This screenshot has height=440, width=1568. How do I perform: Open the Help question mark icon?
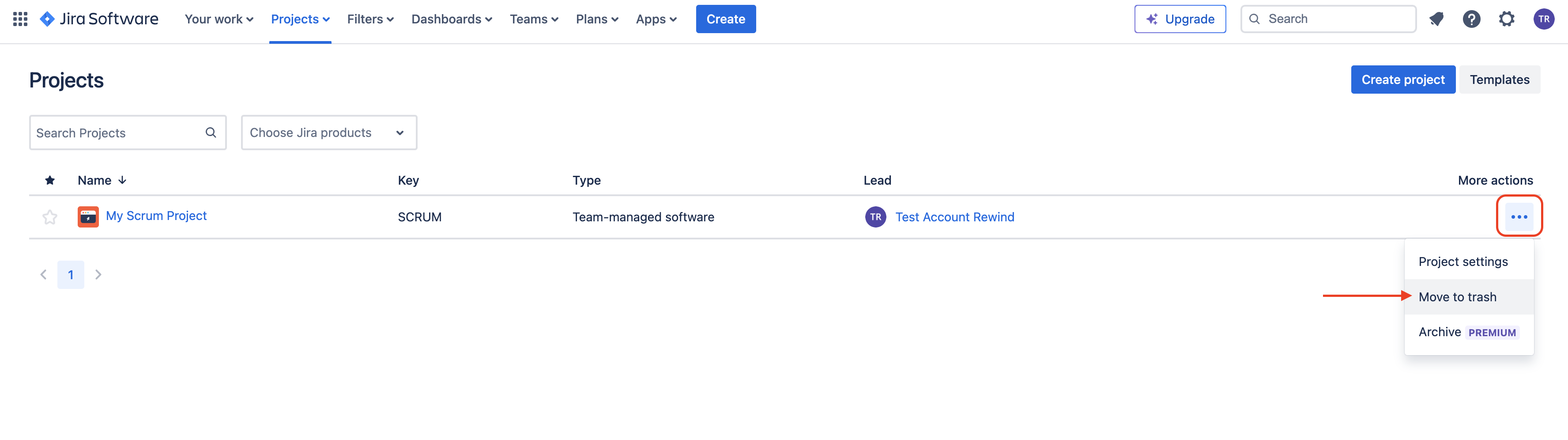(1472, 19)
